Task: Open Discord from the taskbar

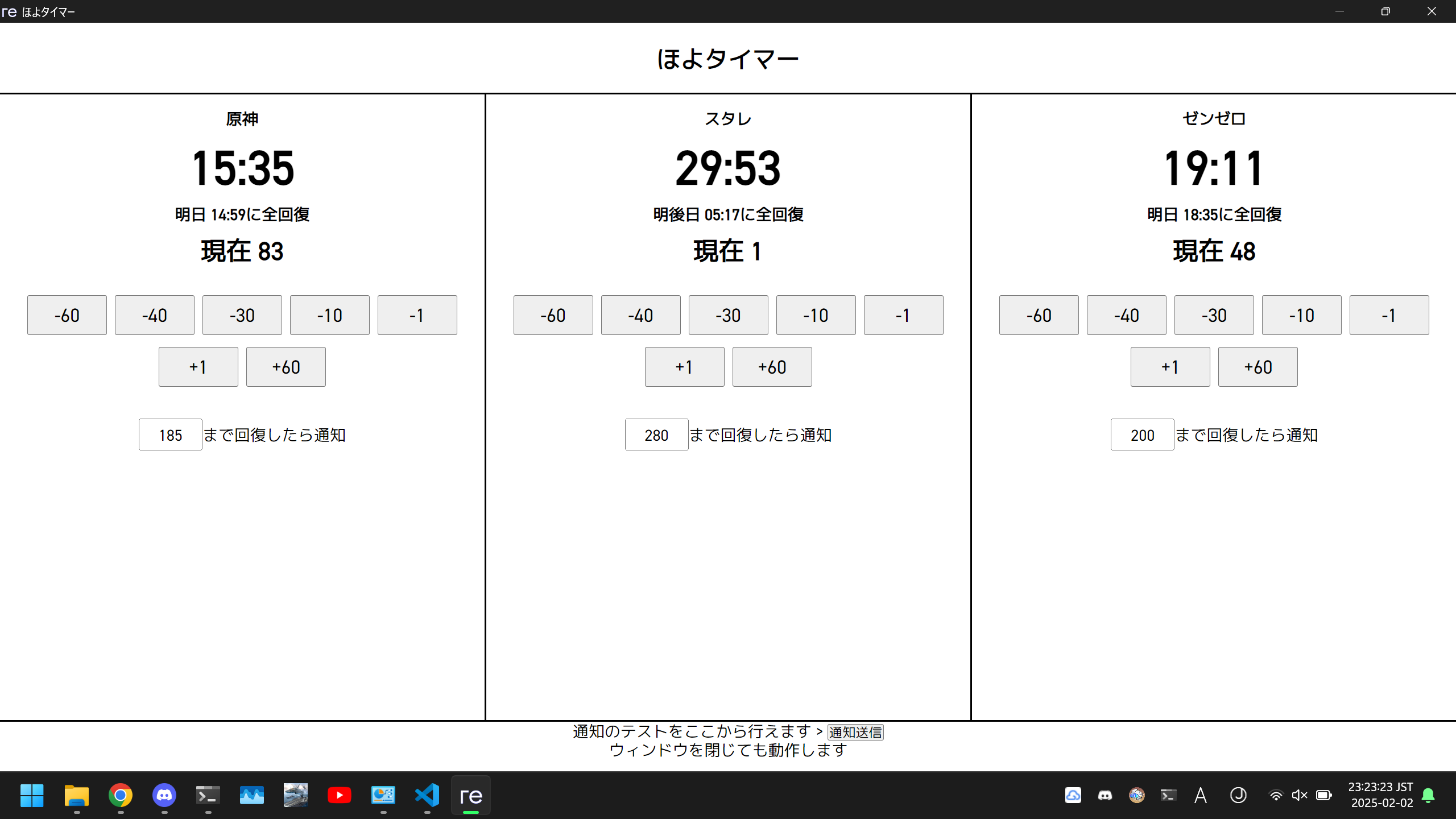Action: (x=164, y=795)
